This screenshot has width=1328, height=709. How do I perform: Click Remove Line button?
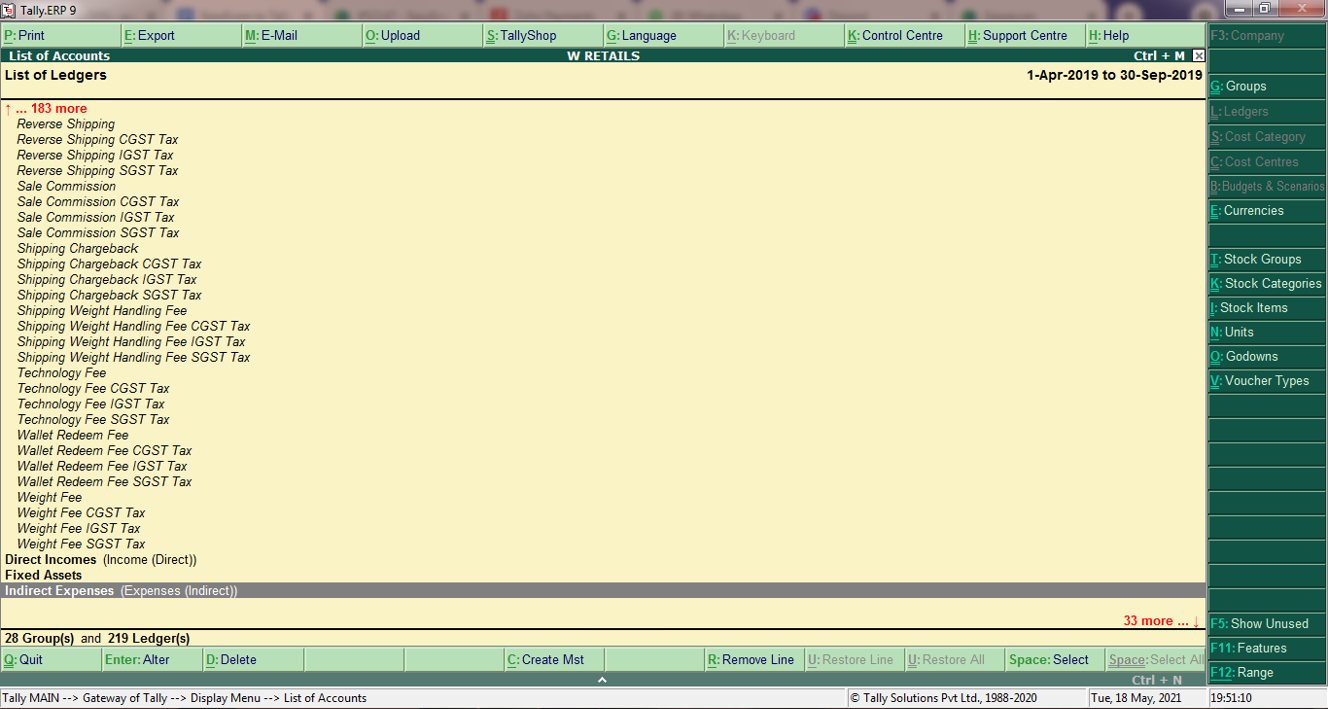point(755,660)
